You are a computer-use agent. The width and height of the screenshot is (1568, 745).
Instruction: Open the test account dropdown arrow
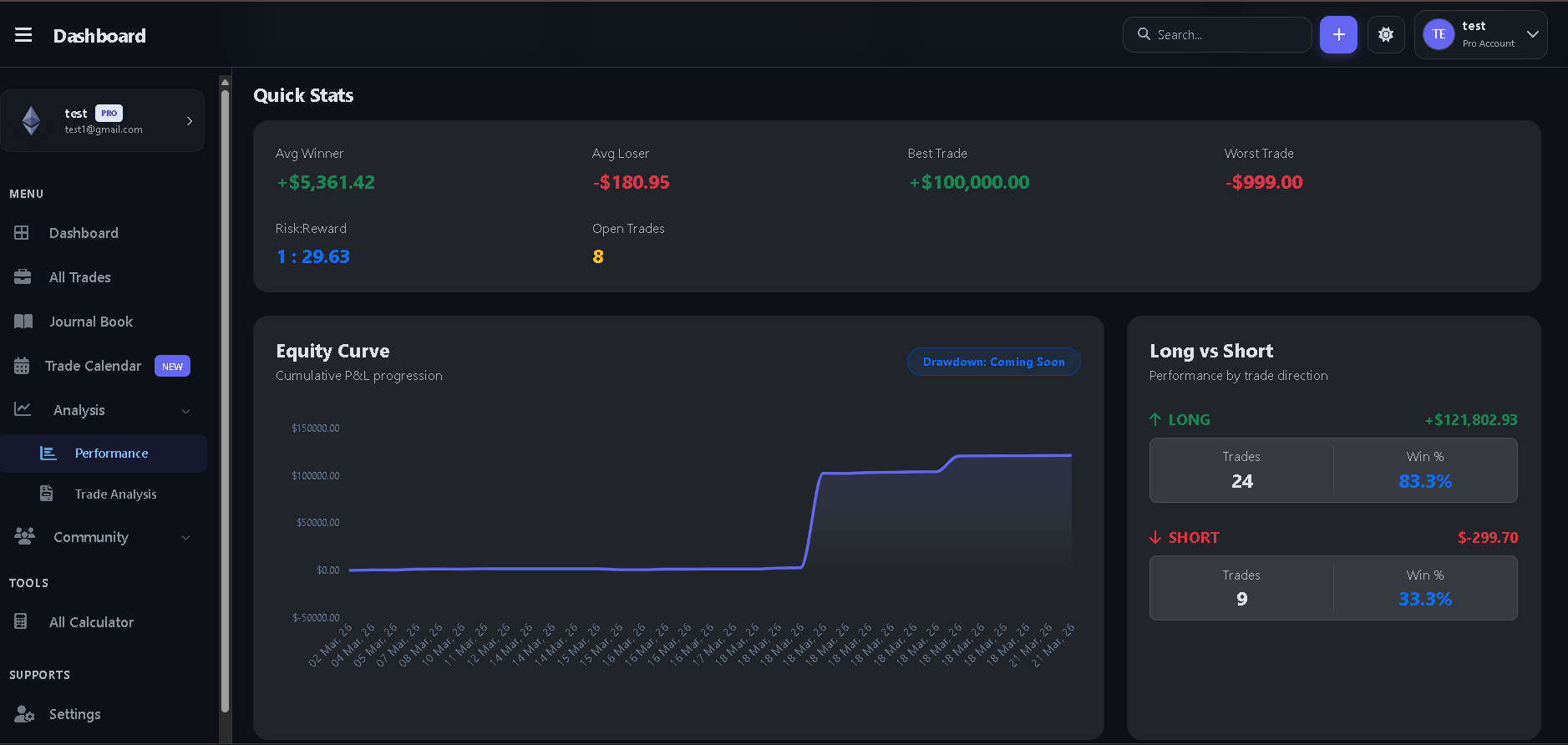[x=1533, y=34]
